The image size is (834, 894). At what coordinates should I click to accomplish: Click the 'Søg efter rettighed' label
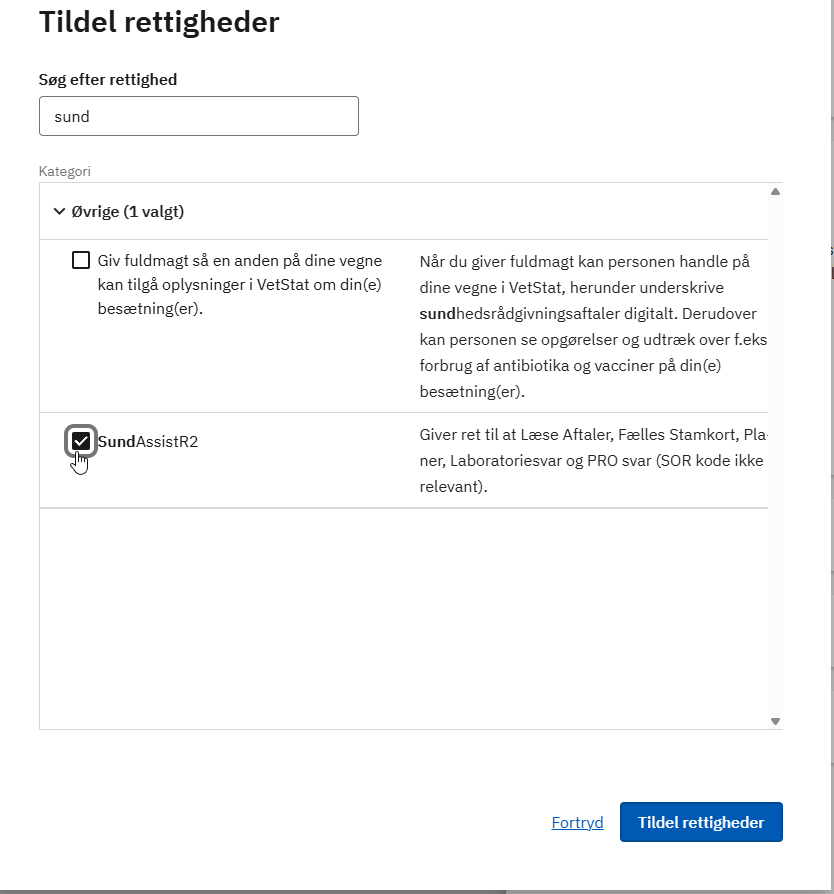(108, 79)
